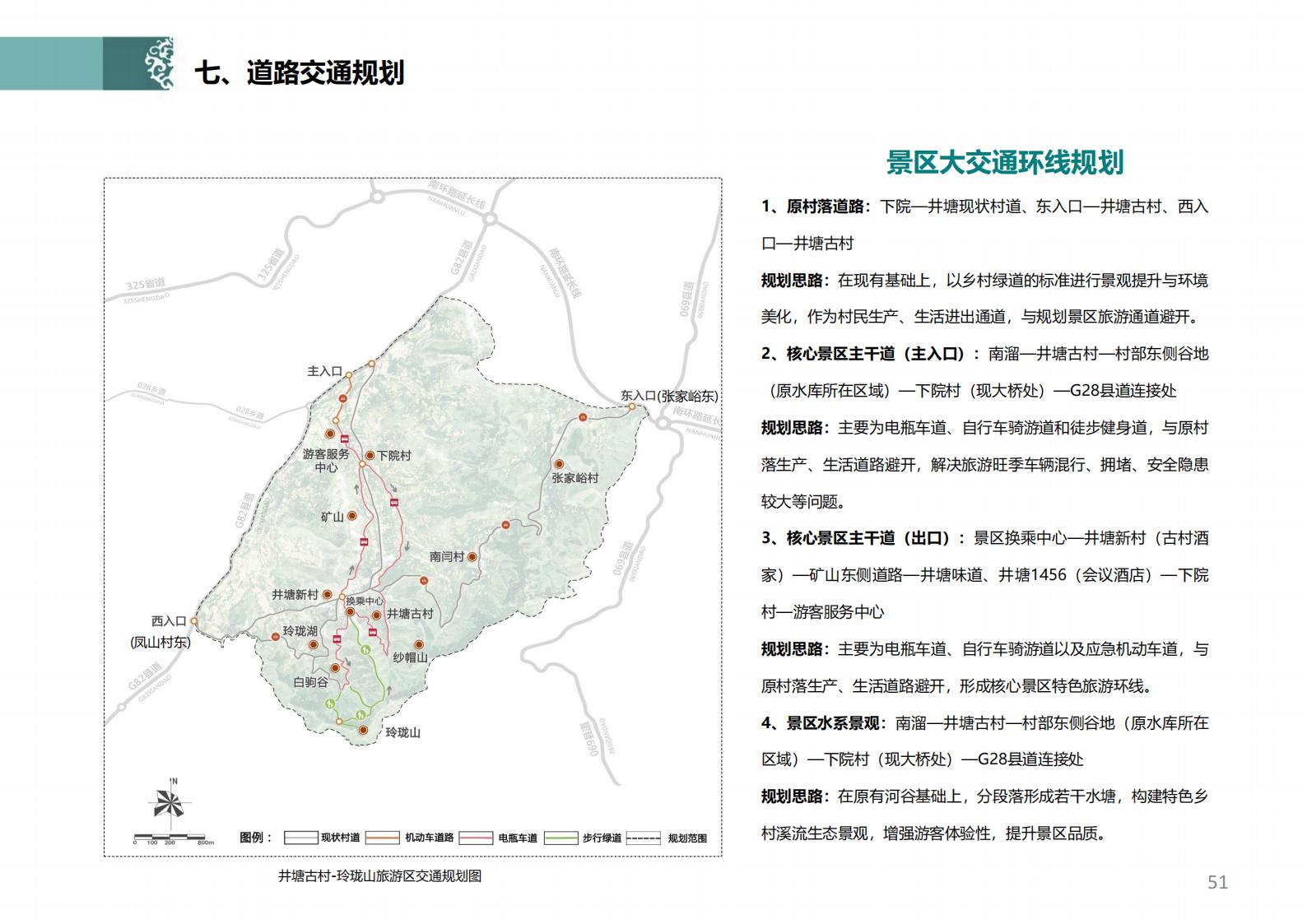Click the (凤山村东) map label
This screenshot has width=1307, height=924.
pyautogui.click(x=160, y=643)
